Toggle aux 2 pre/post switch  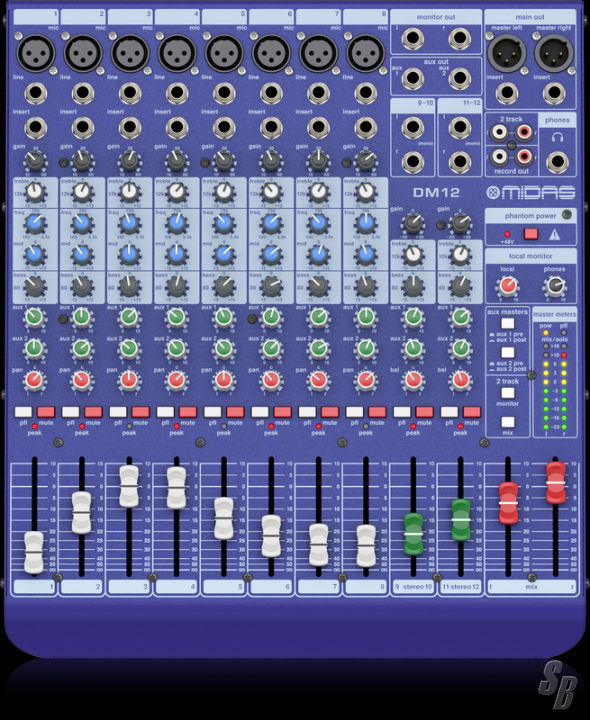[507, 352]
